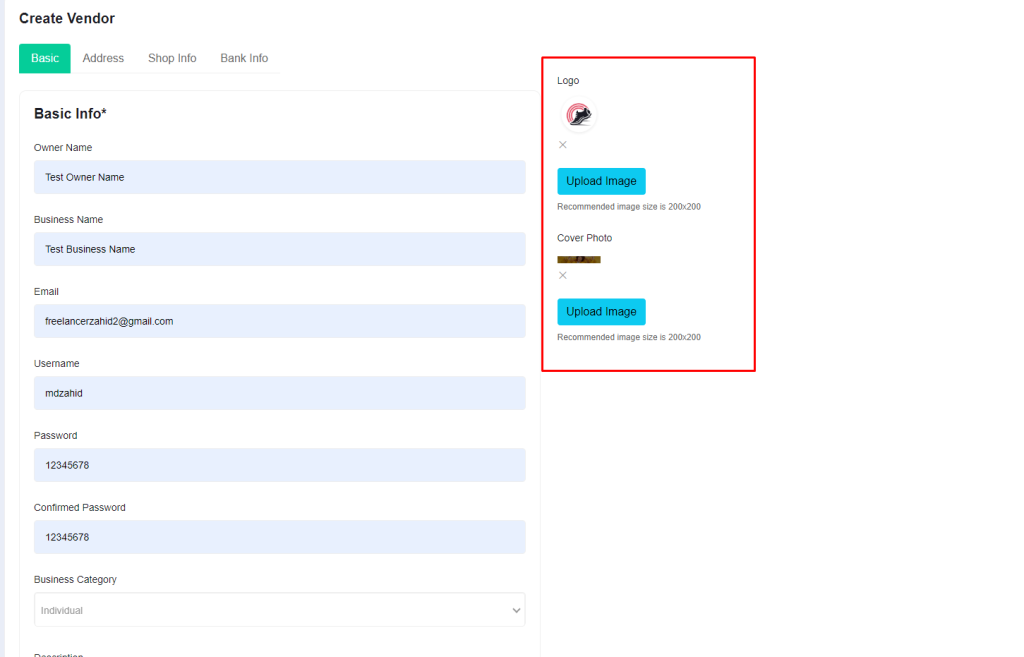Switch to the Basic tab
The width and height of the screenshot is (1024, 657).
pyautogui.click(x=44, y=58)
